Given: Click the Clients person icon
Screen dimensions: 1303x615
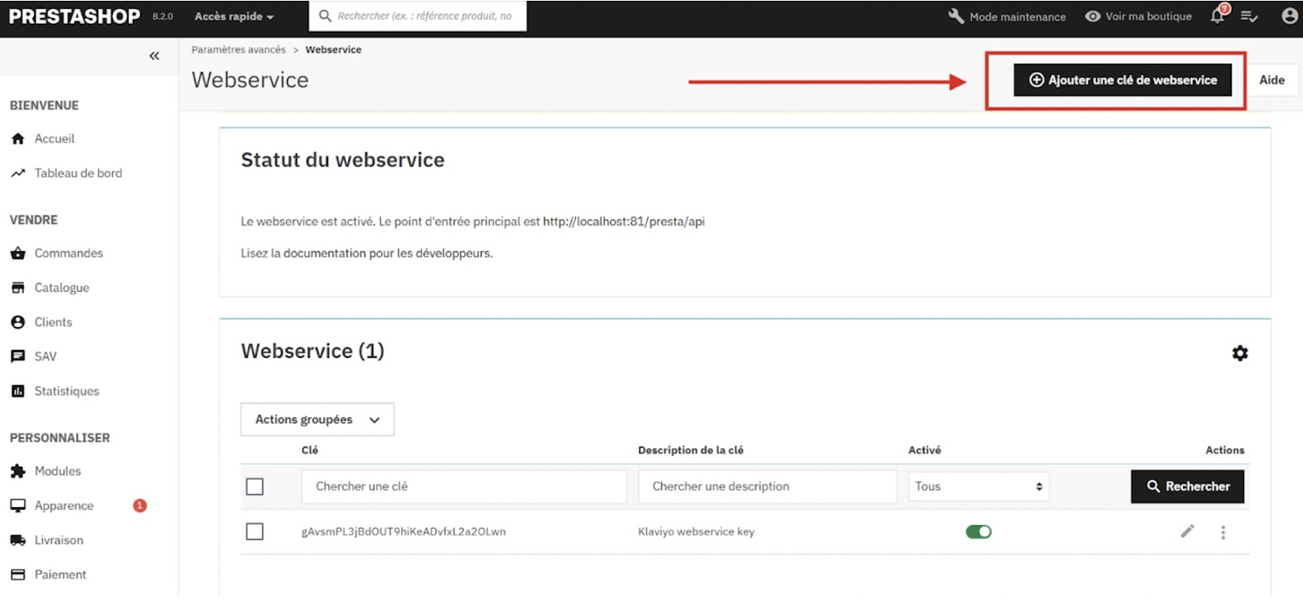Looking at the screenshot, I should (x=18, y=322).
